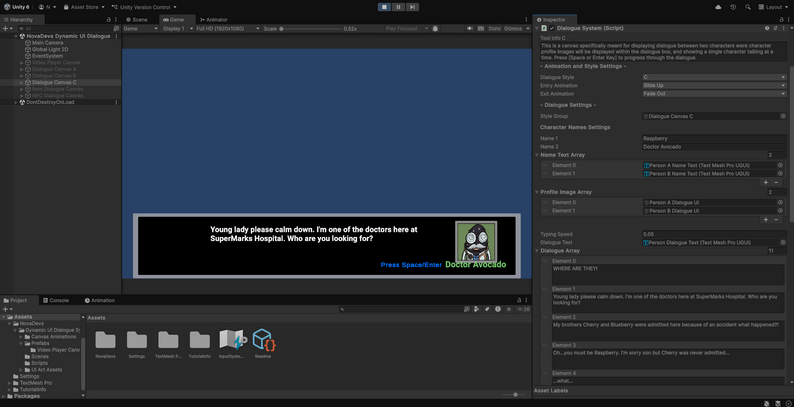Toggle the Dialogue System script enabled checkbox
This screenshot has height=407, width=794.
pos(552,28)
